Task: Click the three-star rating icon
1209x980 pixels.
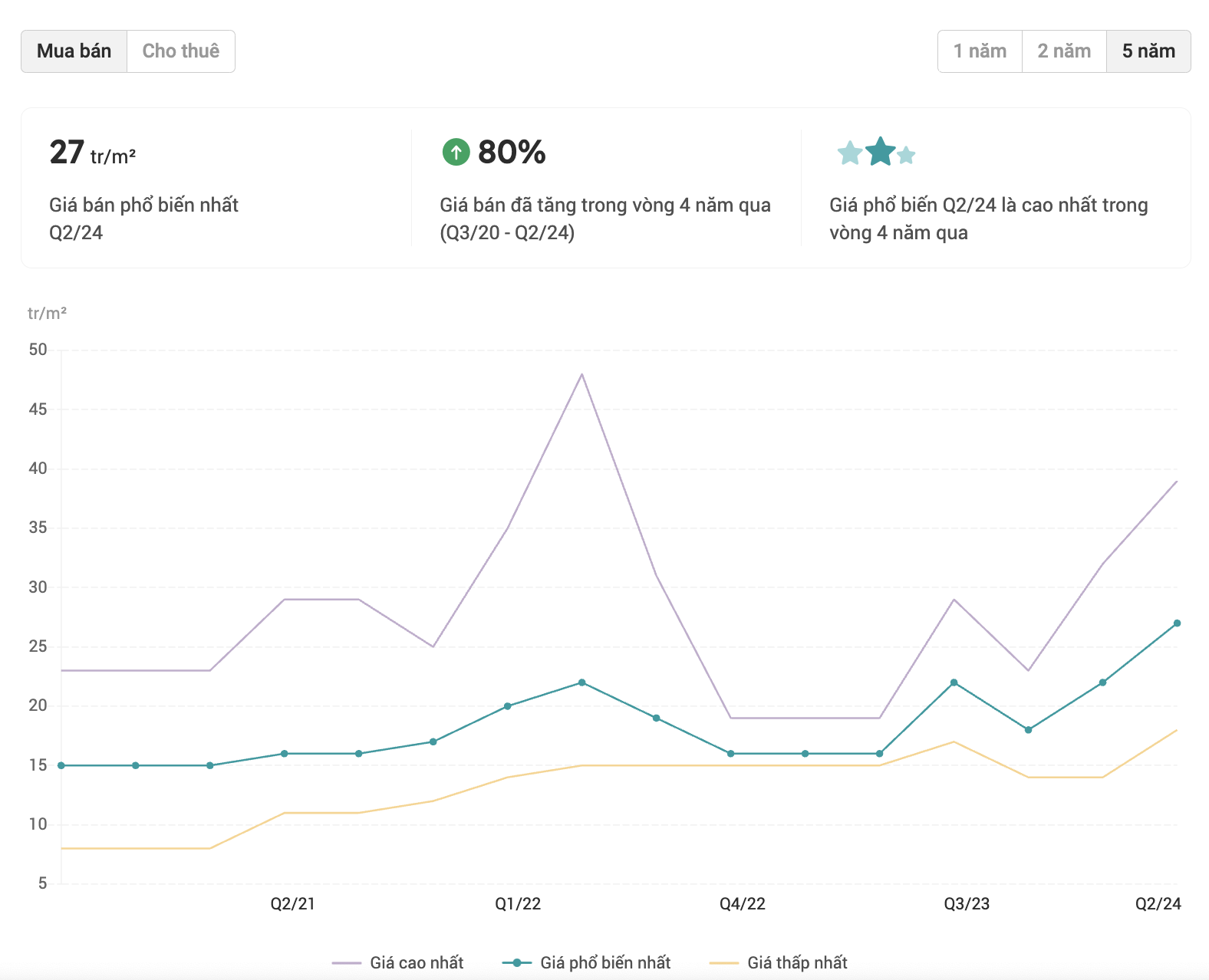Action: 876,152
